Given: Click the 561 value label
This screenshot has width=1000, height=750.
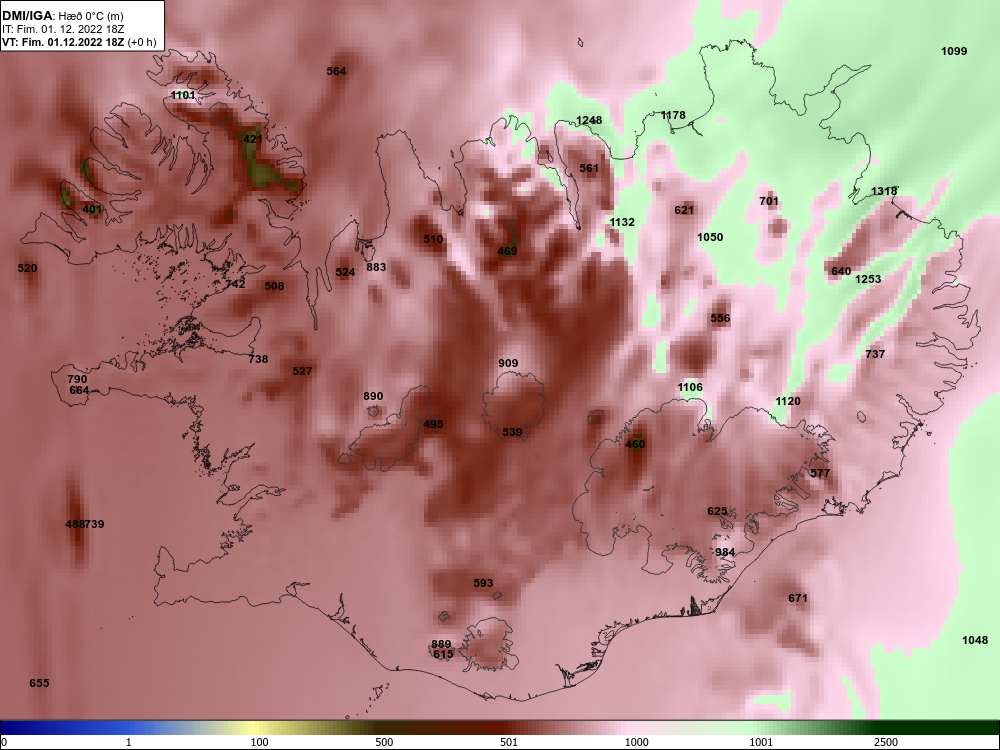Looking at the screenshot, I should click(589, 168).
